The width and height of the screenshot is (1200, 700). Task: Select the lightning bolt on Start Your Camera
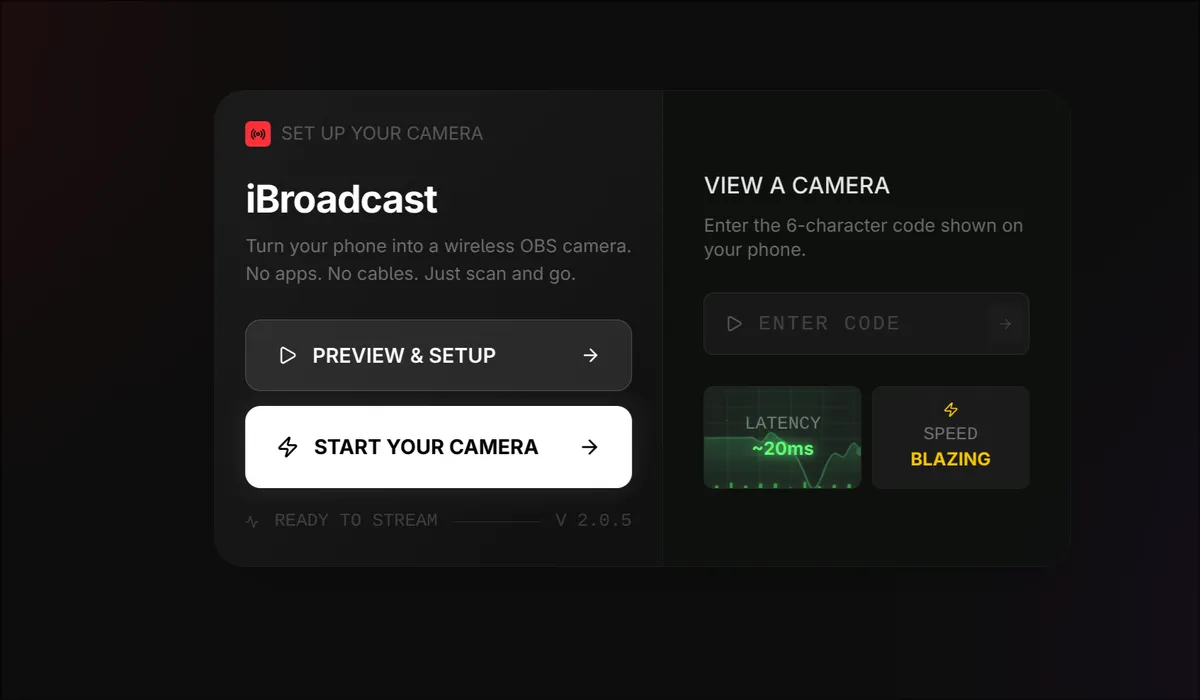(x=288, y=447)
